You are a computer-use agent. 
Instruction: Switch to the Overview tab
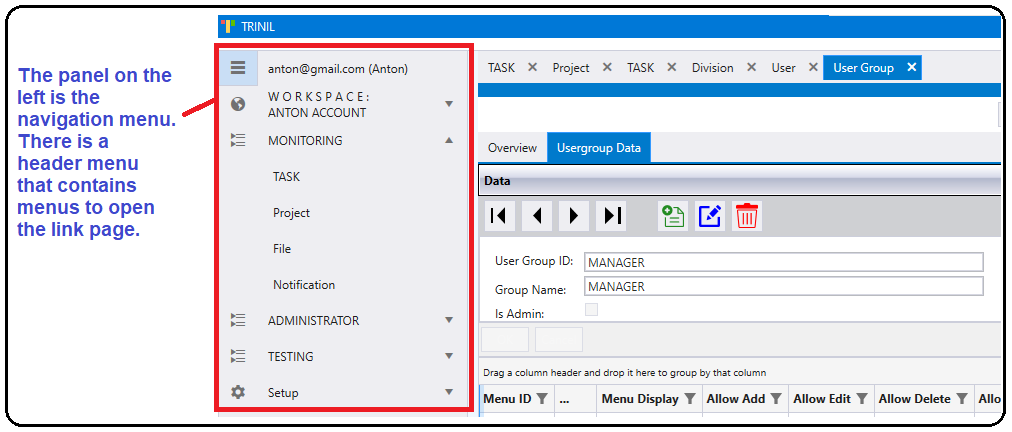click(x=512, y=148)
